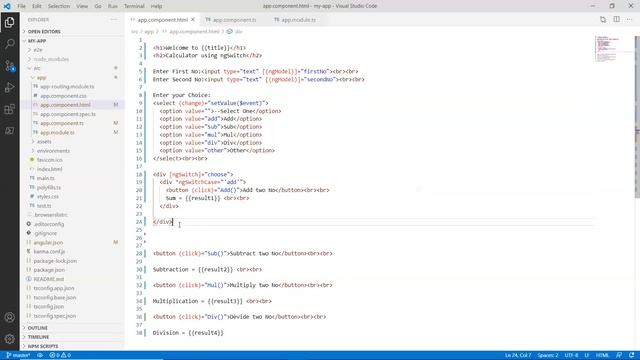Open notifications bell in status bar

[x=632, y=355]
